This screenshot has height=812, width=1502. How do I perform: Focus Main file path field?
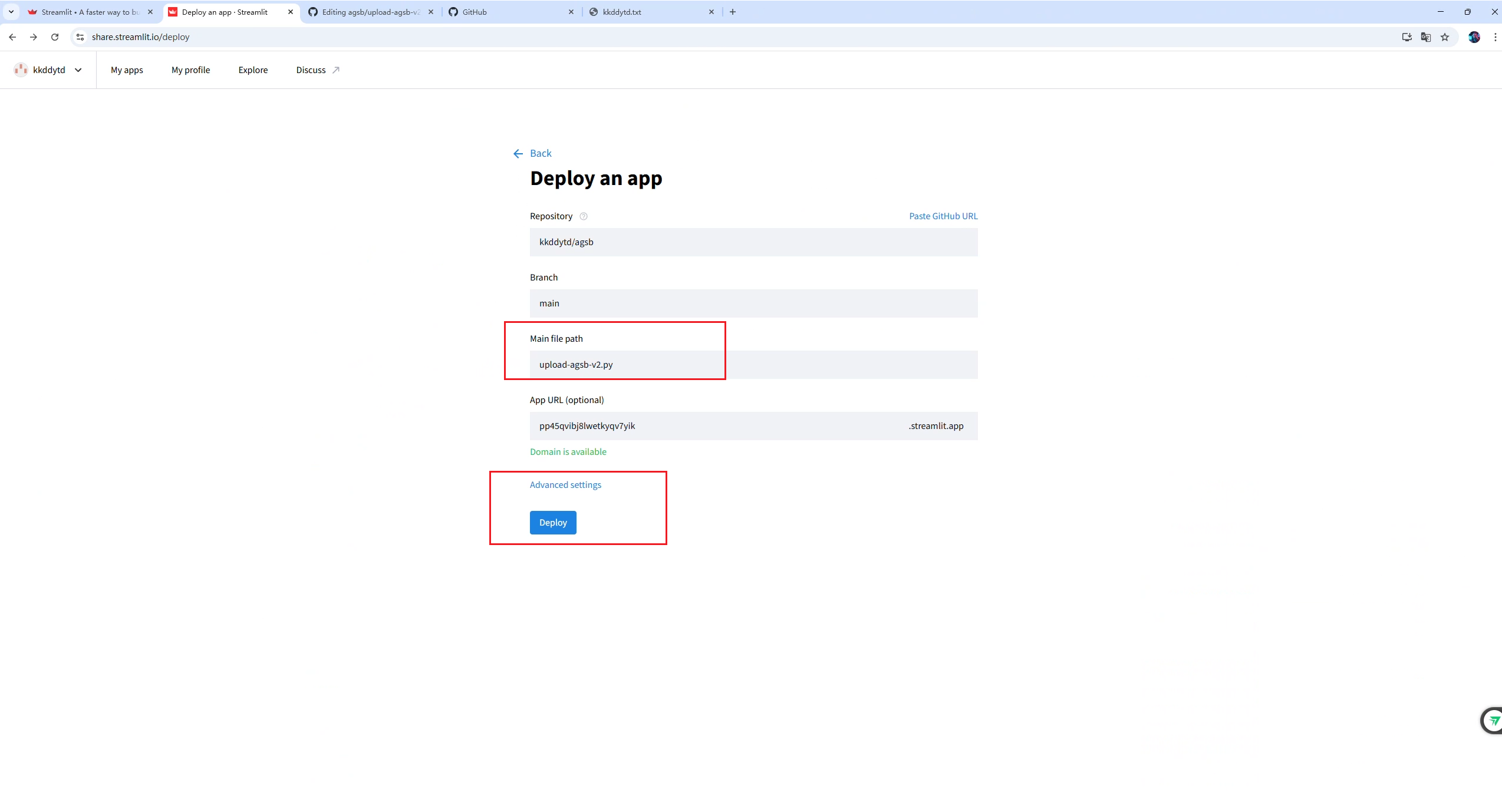tap(753, 365)
